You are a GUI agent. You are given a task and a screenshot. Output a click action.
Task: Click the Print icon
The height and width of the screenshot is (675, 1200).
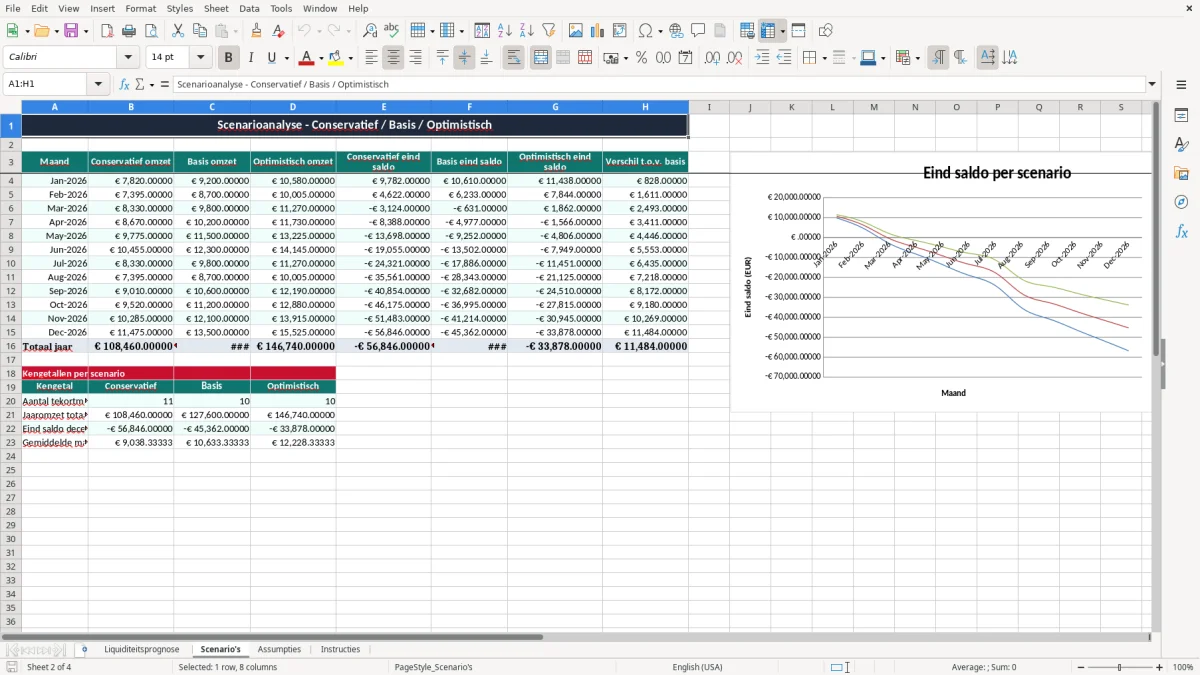pyautogui.click(x=129, y=31)
